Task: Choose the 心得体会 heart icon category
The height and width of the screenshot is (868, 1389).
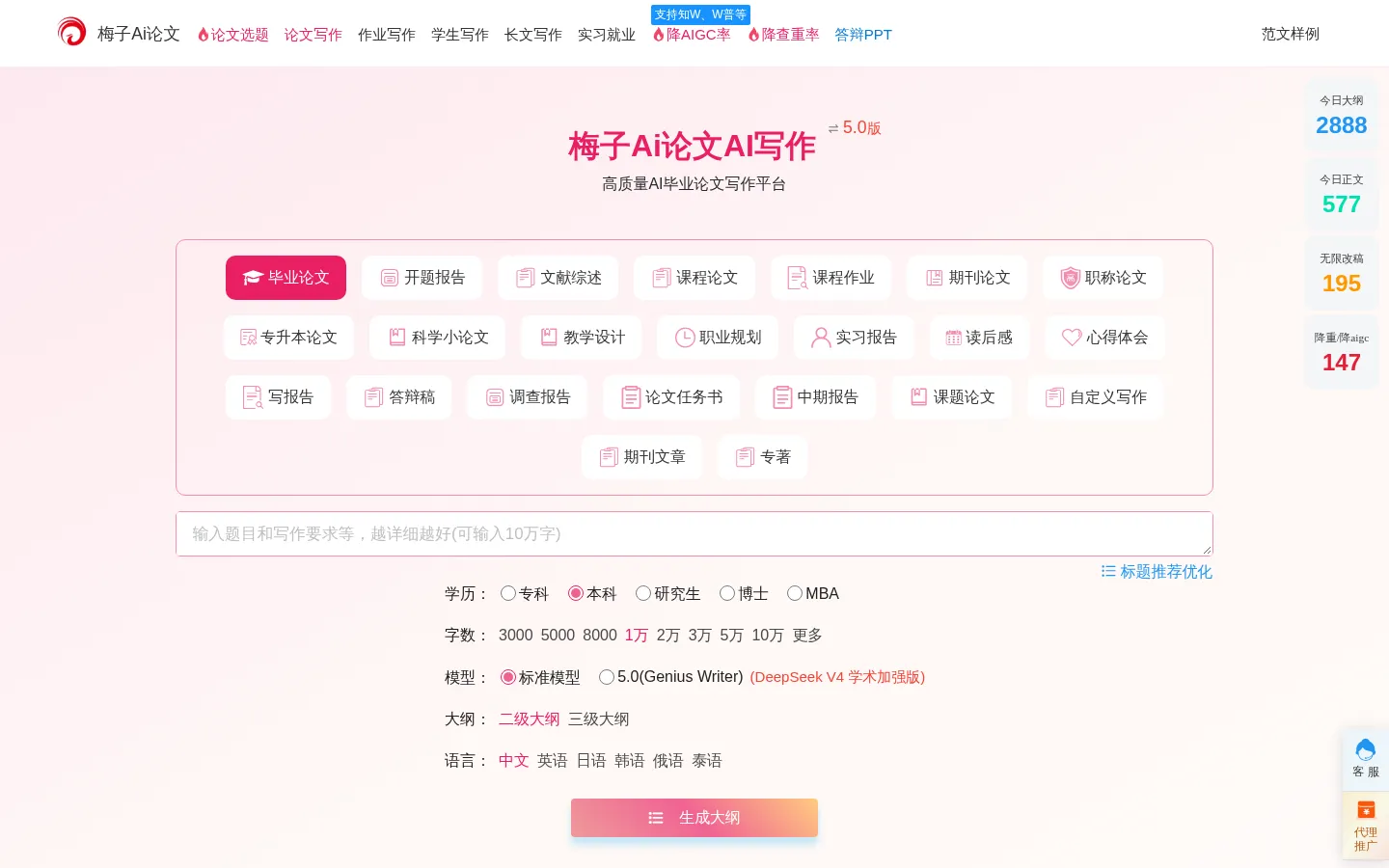Action: click(1105, 338)
